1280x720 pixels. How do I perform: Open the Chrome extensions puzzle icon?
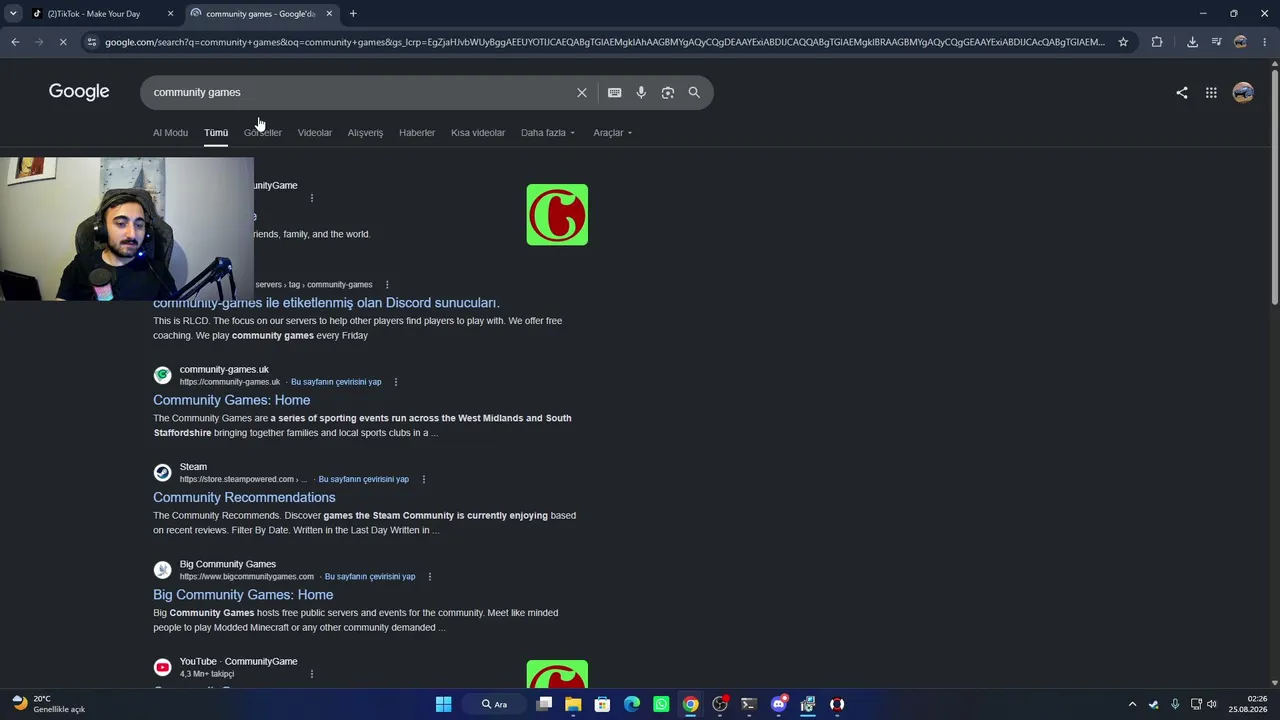1157,42
